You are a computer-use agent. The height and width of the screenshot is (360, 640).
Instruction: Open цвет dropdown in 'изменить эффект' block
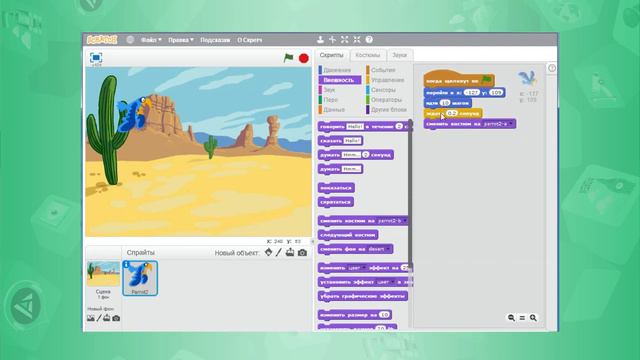[x=357, y=268]
